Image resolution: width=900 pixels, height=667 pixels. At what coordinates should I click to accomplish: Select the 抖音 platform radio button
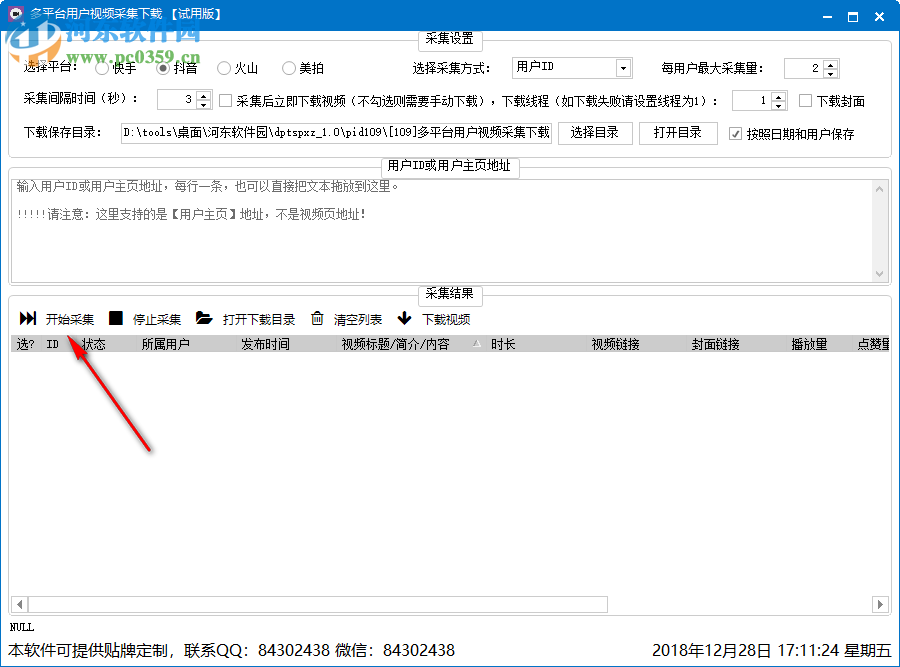click(x=161, y=68)
